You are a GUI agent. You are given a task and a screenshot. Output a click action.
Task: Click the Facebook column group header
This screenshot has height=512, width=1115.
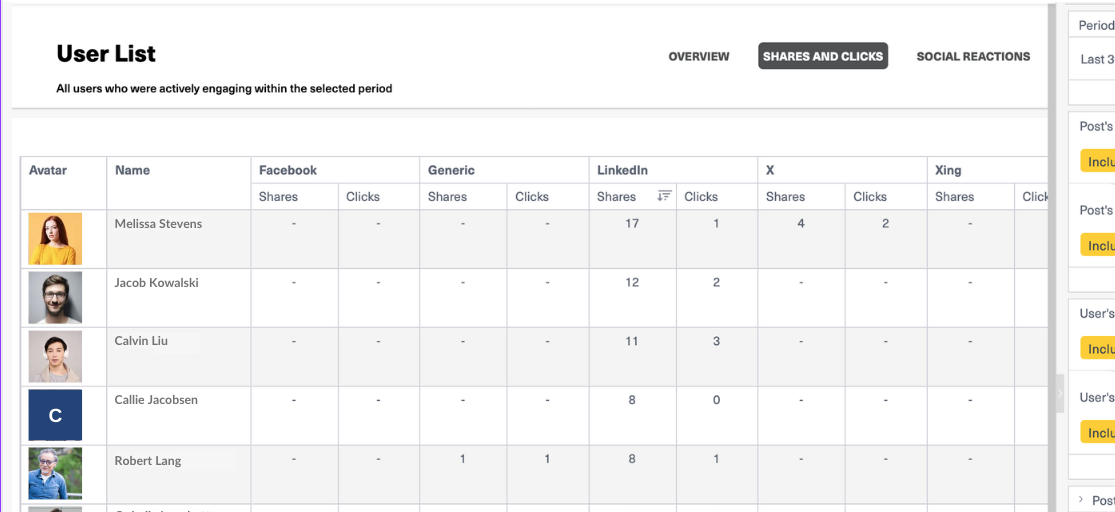(x=288, y=170)
